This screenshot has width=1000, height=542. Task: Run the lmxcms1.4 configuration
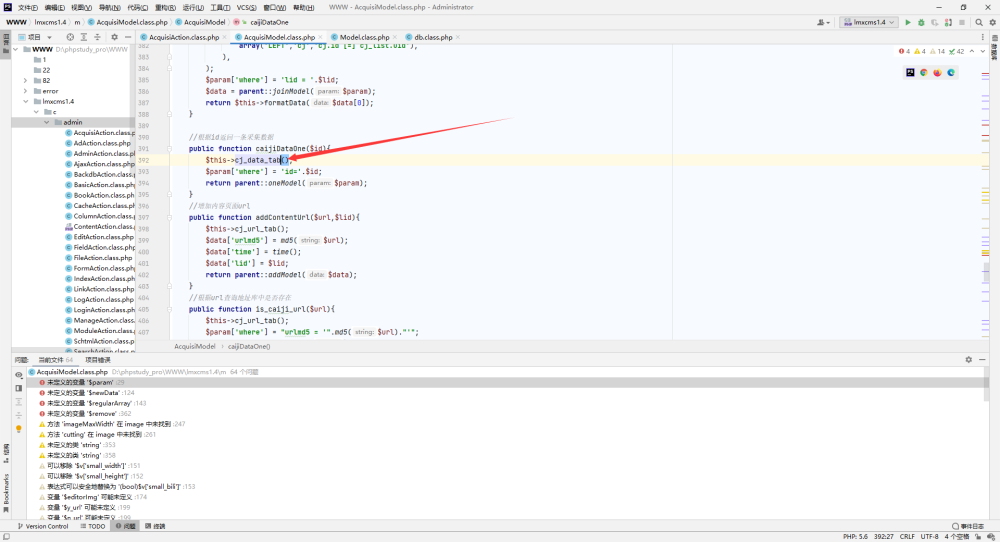[908, 22]
